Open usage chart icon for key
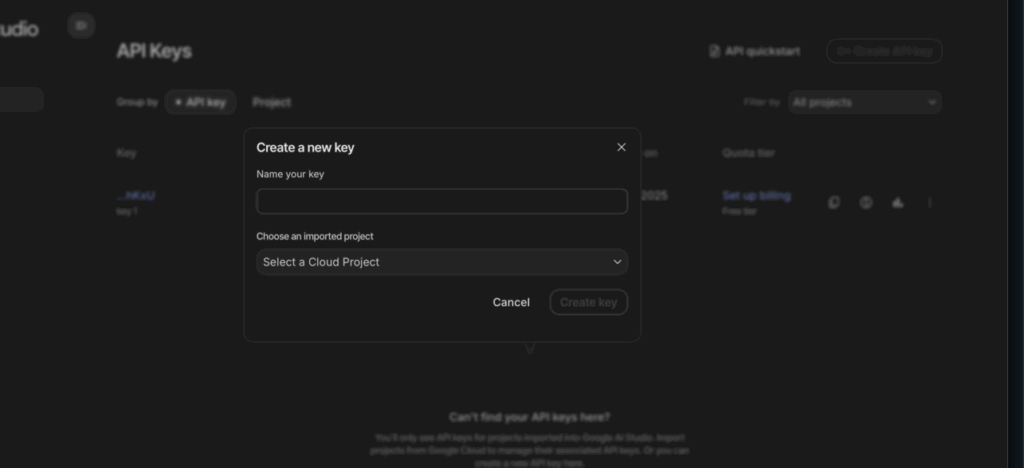The width and height of the screenshot is (1024, 468). click(x=898, y=202)
